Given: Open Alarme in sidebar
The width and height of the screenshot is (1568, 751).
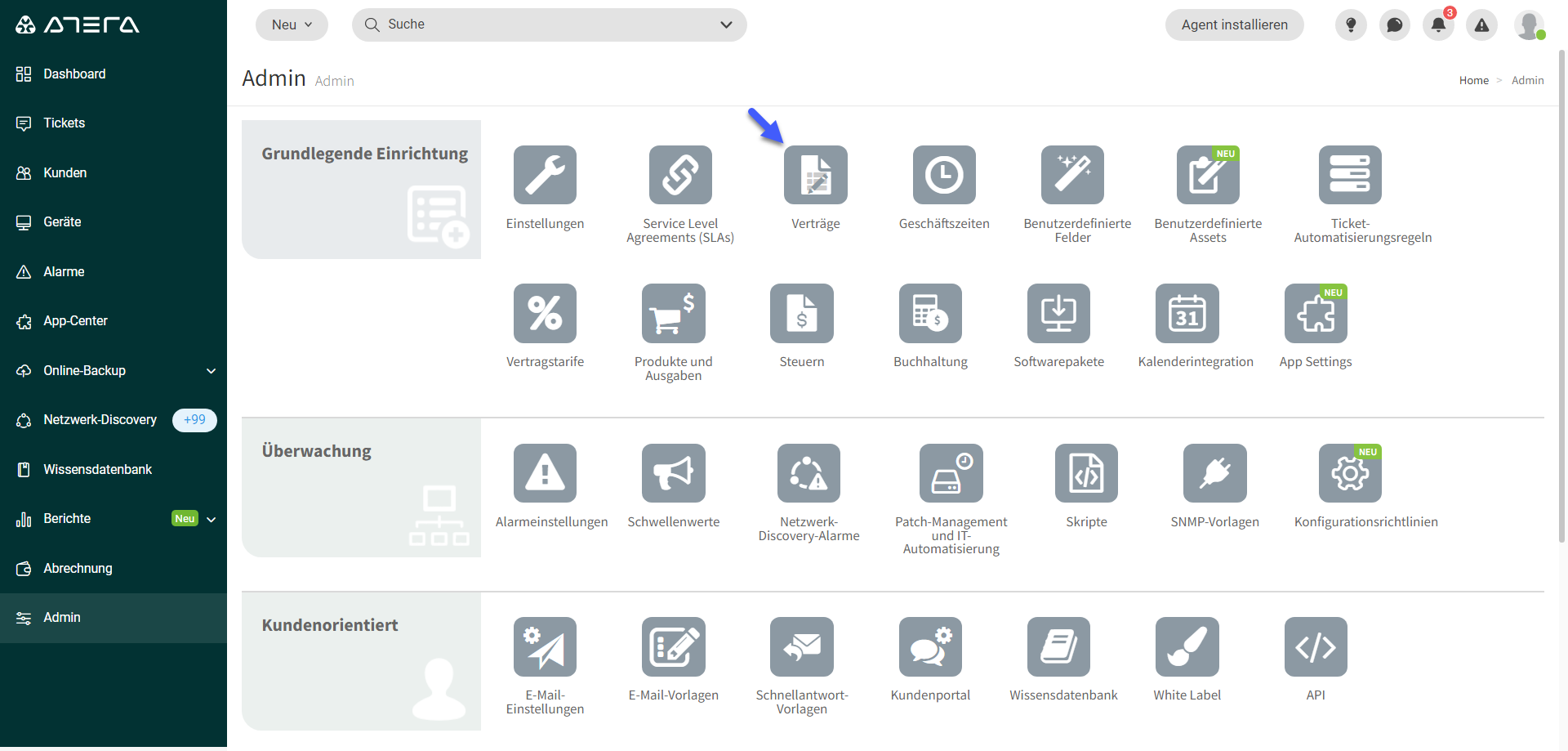Looking at the screenshot, I should [114, 272].
